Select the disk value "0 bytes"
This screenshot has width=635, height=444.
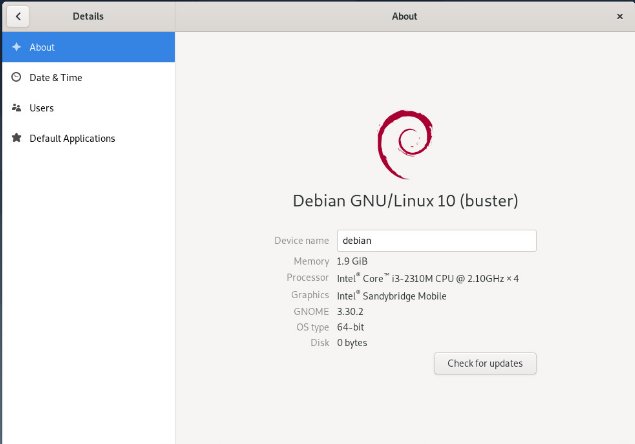coord(352,343)
